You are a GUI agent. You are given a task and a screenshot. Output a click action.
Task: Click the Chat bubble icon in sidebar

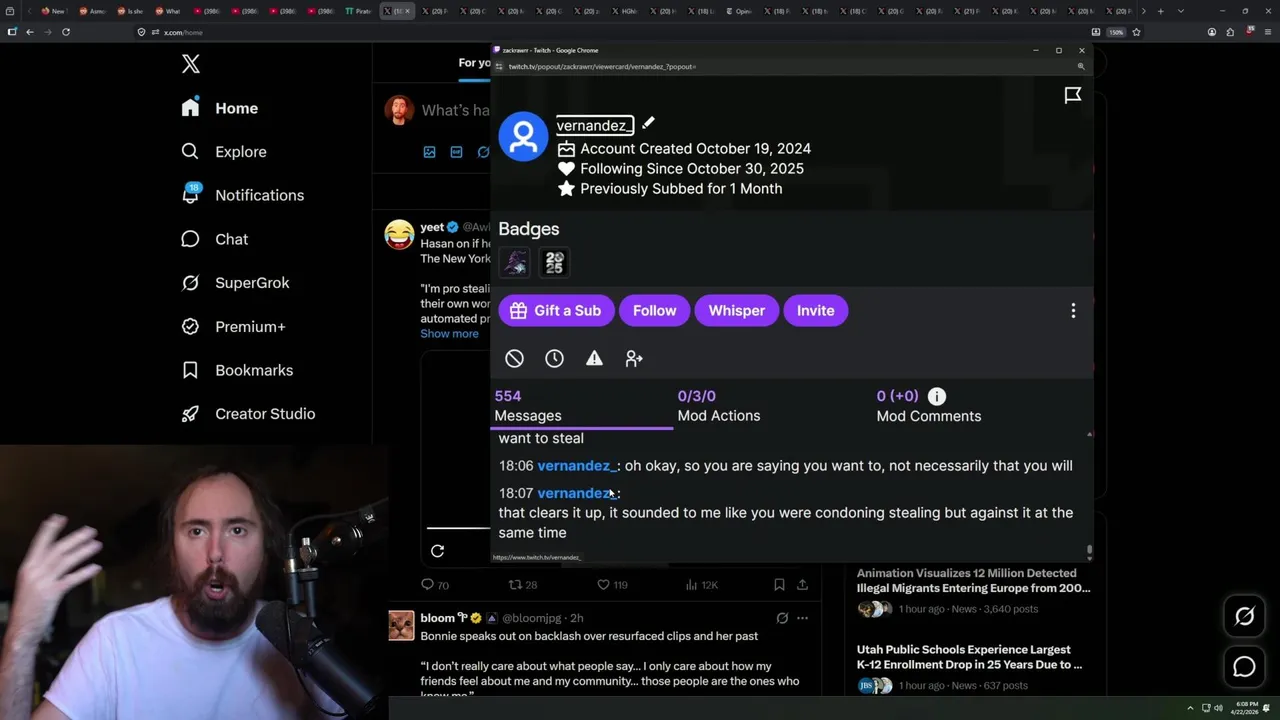point(190,239)
